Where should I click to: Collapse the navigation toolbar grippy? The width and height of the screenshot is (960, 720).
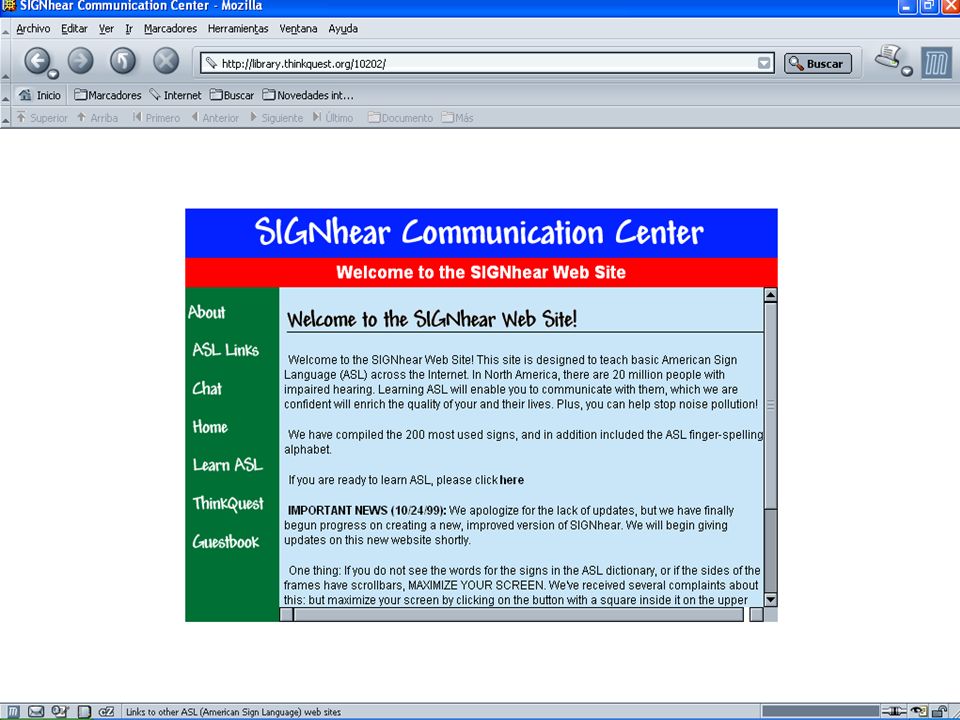pos(6,61)
